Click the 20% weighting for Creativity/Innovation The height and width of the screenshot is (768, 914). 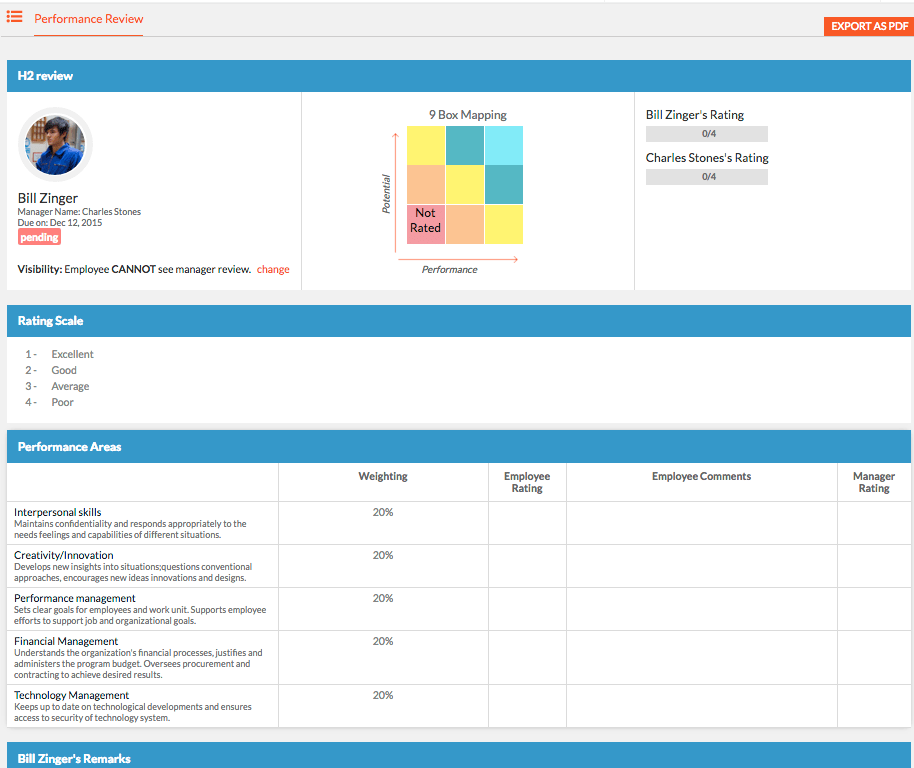(x=383, y=555)
